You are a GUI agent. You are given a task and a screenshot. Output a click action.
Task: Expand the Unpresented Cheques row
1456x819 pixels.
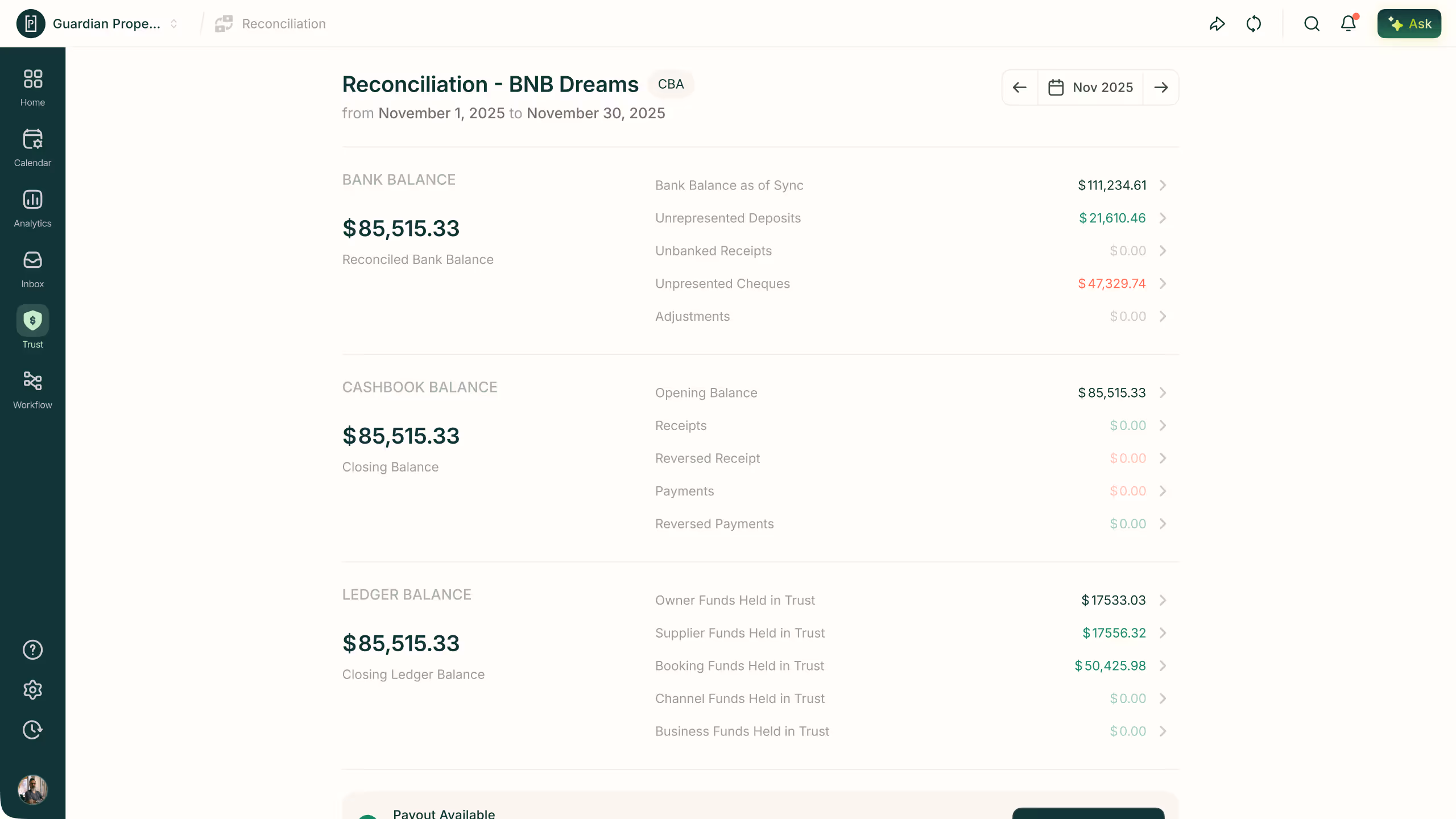(1163, 284)
